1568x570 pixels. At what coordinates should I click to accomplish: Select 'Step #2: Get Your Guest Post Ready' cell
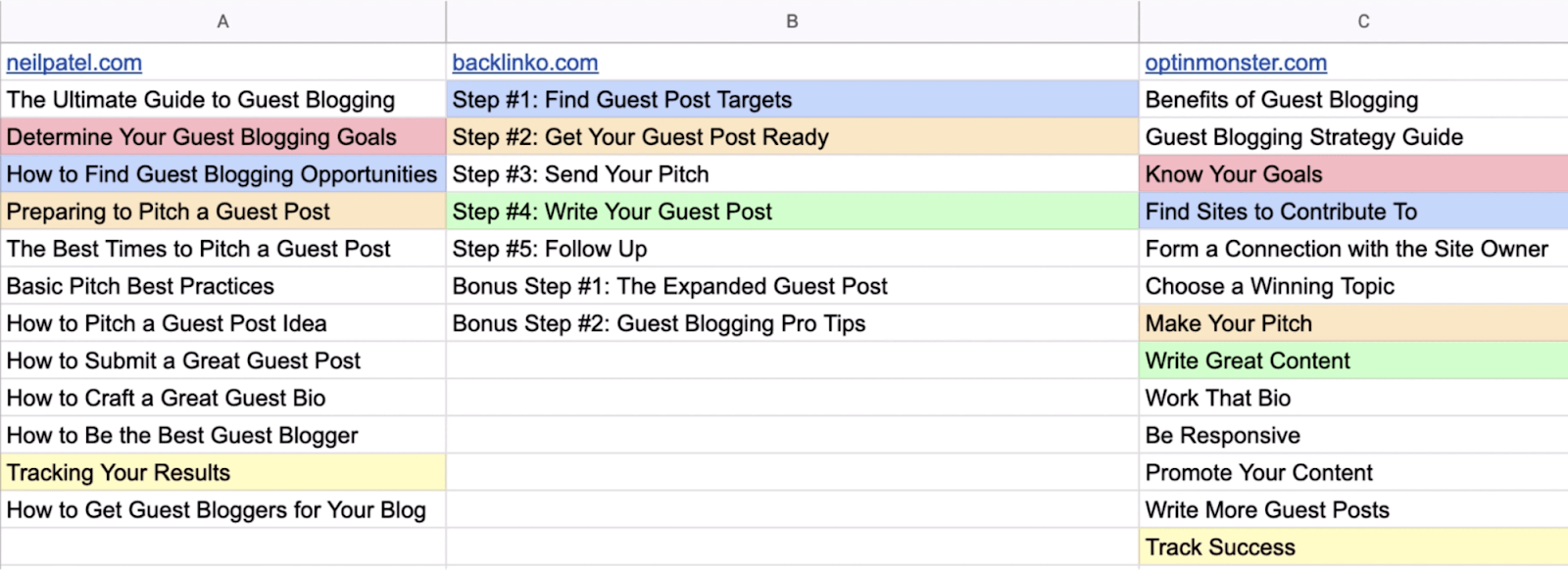641,137
